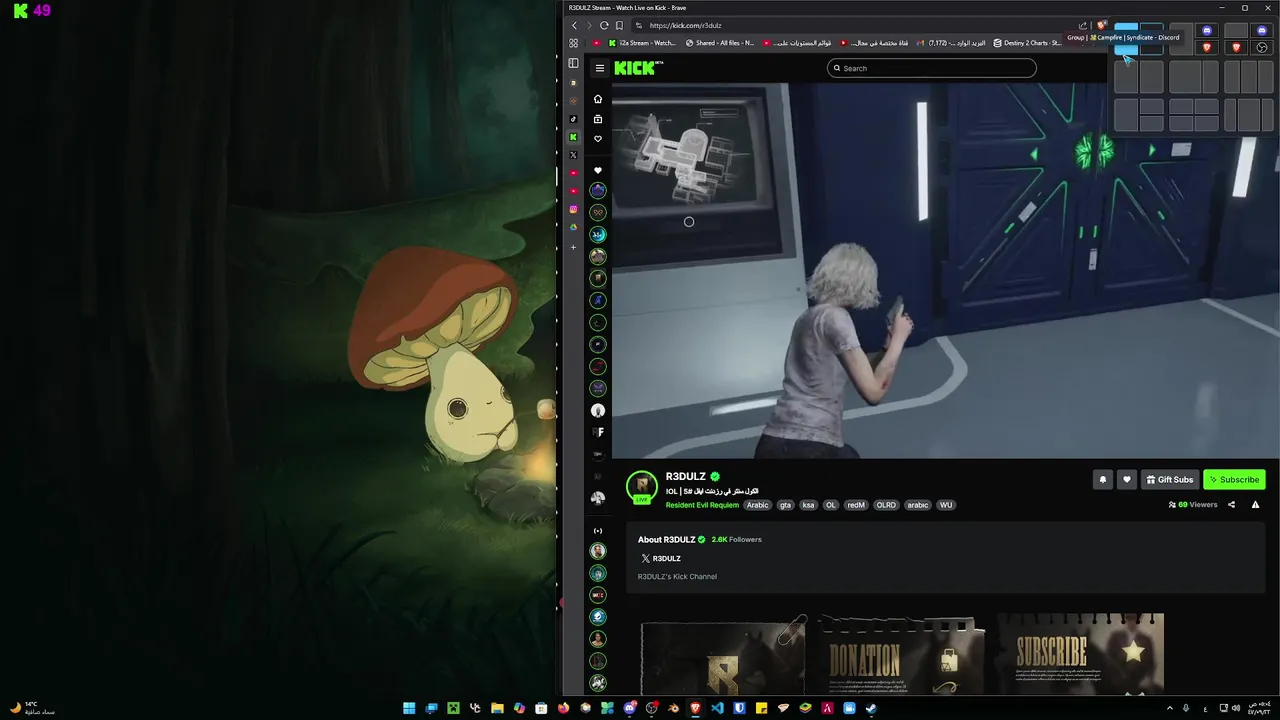Open the Kick shortcut in Brave sidebar
The image size is (1280, 720).
(573, 137)
